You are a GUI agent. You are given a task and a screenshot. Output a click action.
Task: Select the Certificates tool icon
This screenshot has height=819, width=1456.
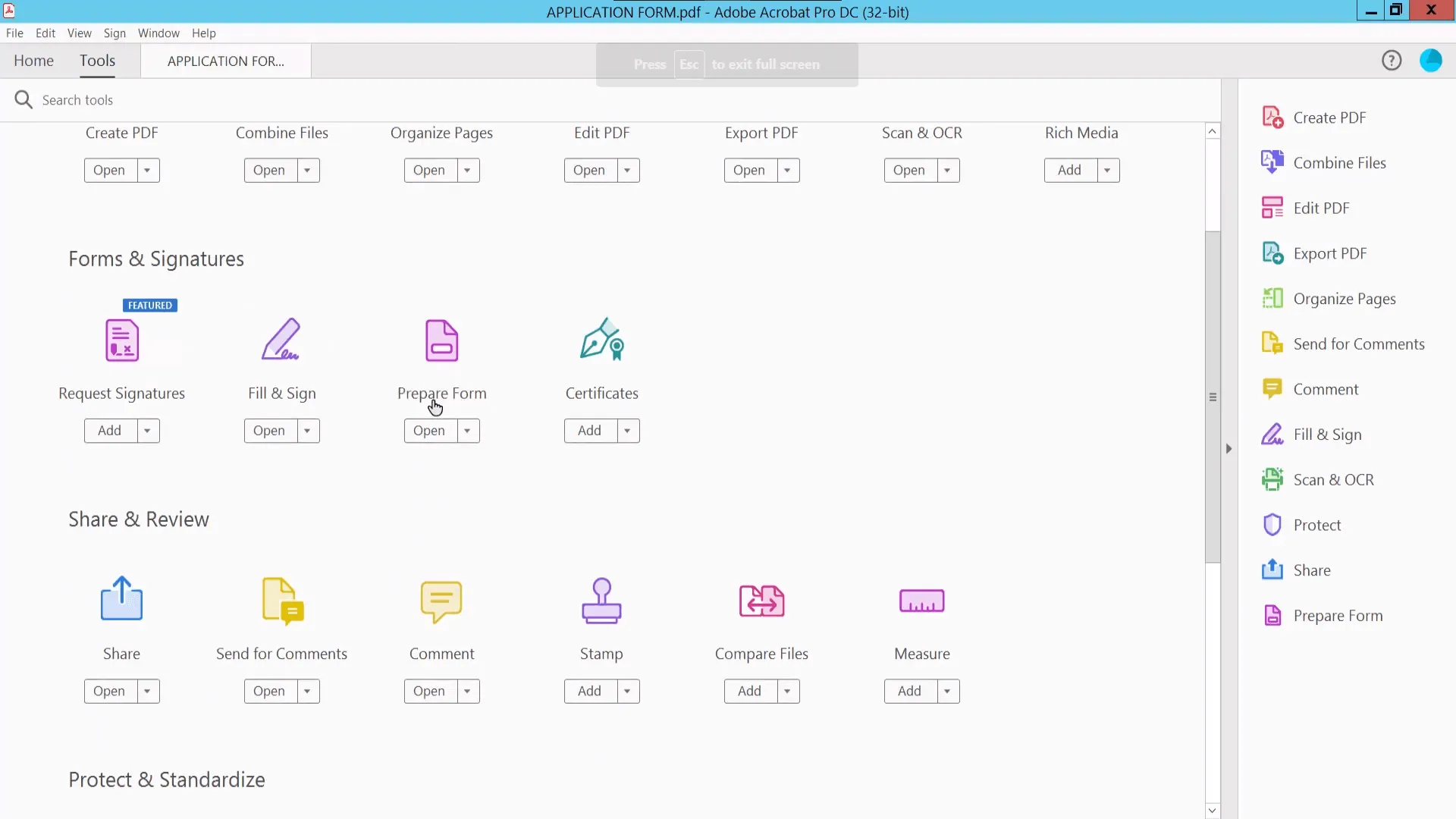[601, 339]
